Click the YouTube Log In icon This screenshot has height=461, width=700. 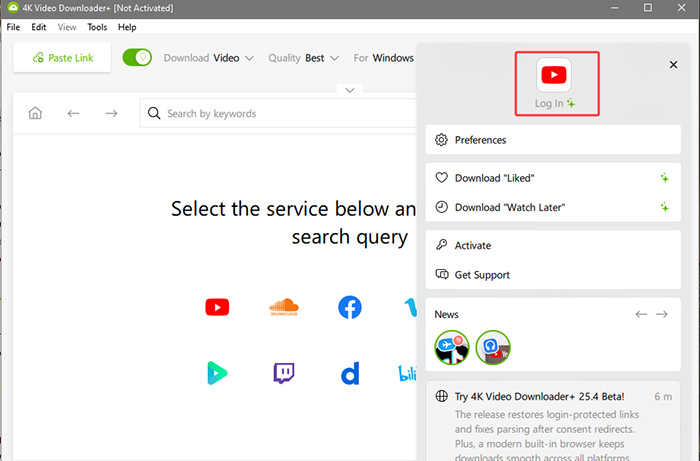tap(554, 75)
